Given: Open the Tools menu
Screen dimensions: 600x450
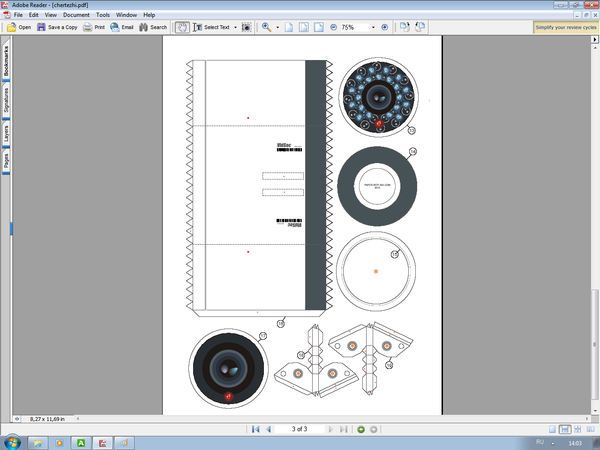Looking at the screenshot, I should click(103, 15).
